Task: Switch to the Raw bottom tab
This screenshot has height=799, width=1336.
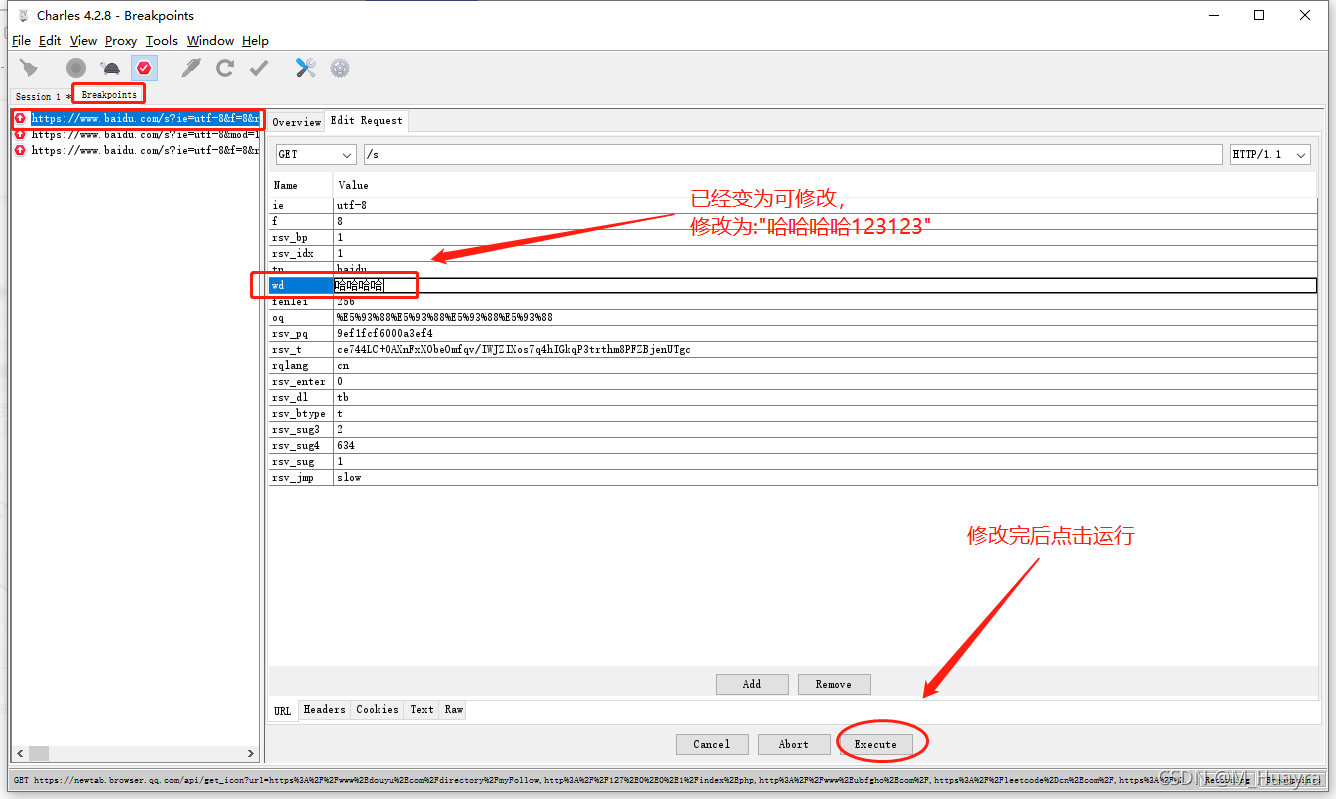Action: [454, 710]
